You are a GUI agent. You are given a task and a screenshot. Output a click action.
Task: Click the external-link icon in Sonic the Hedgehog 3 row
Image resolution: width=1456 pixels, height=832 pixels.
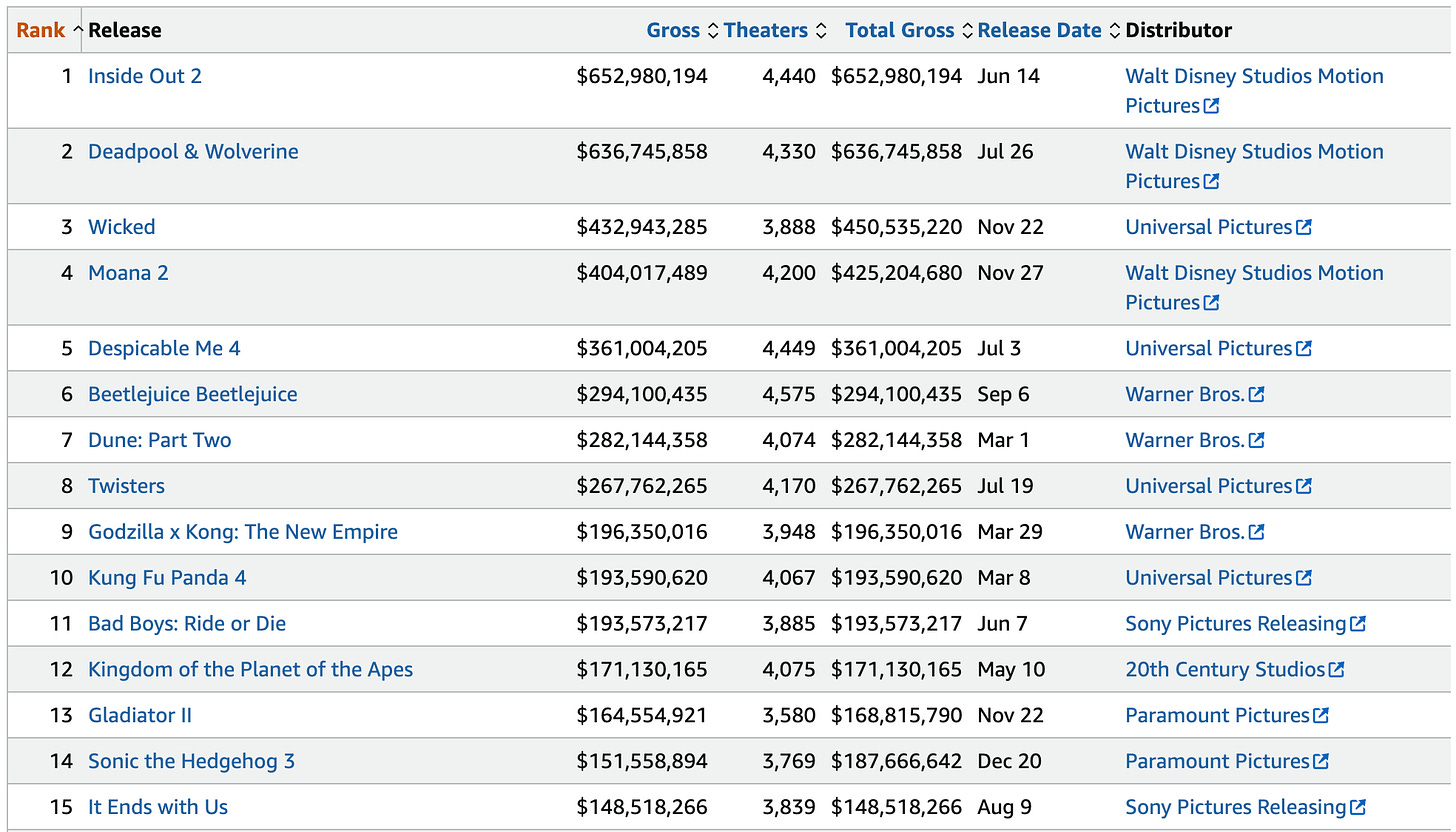pyautogui.click(x=1321, y=762)
